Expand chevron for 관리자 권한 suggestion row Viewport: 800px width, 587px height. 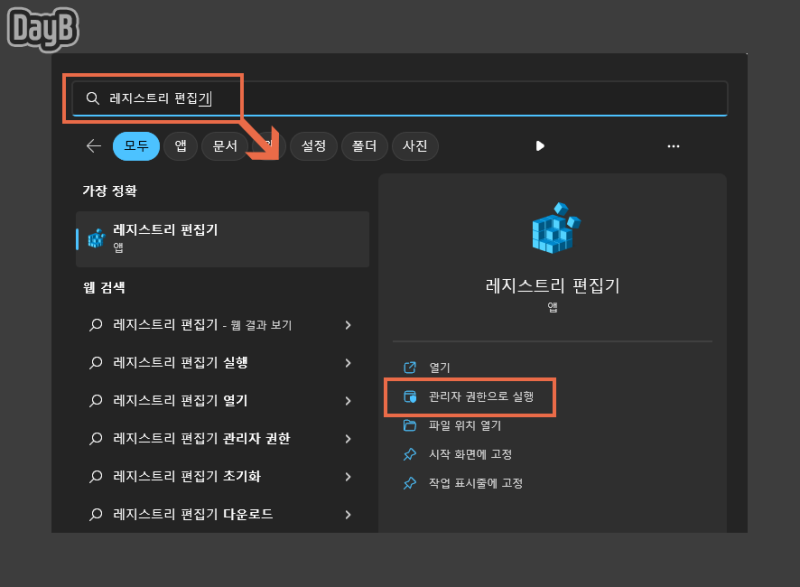(x=348, y=439)
